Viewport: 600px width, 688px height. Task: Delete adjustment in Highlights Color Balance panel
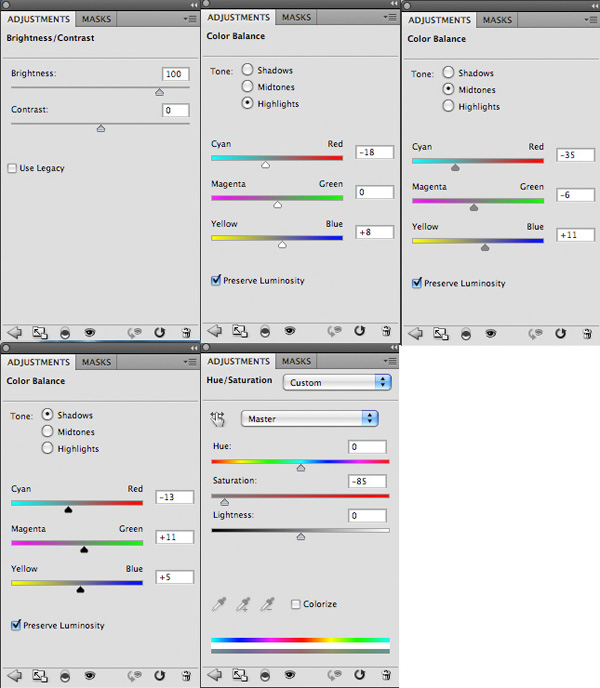(x=386, y=331)
